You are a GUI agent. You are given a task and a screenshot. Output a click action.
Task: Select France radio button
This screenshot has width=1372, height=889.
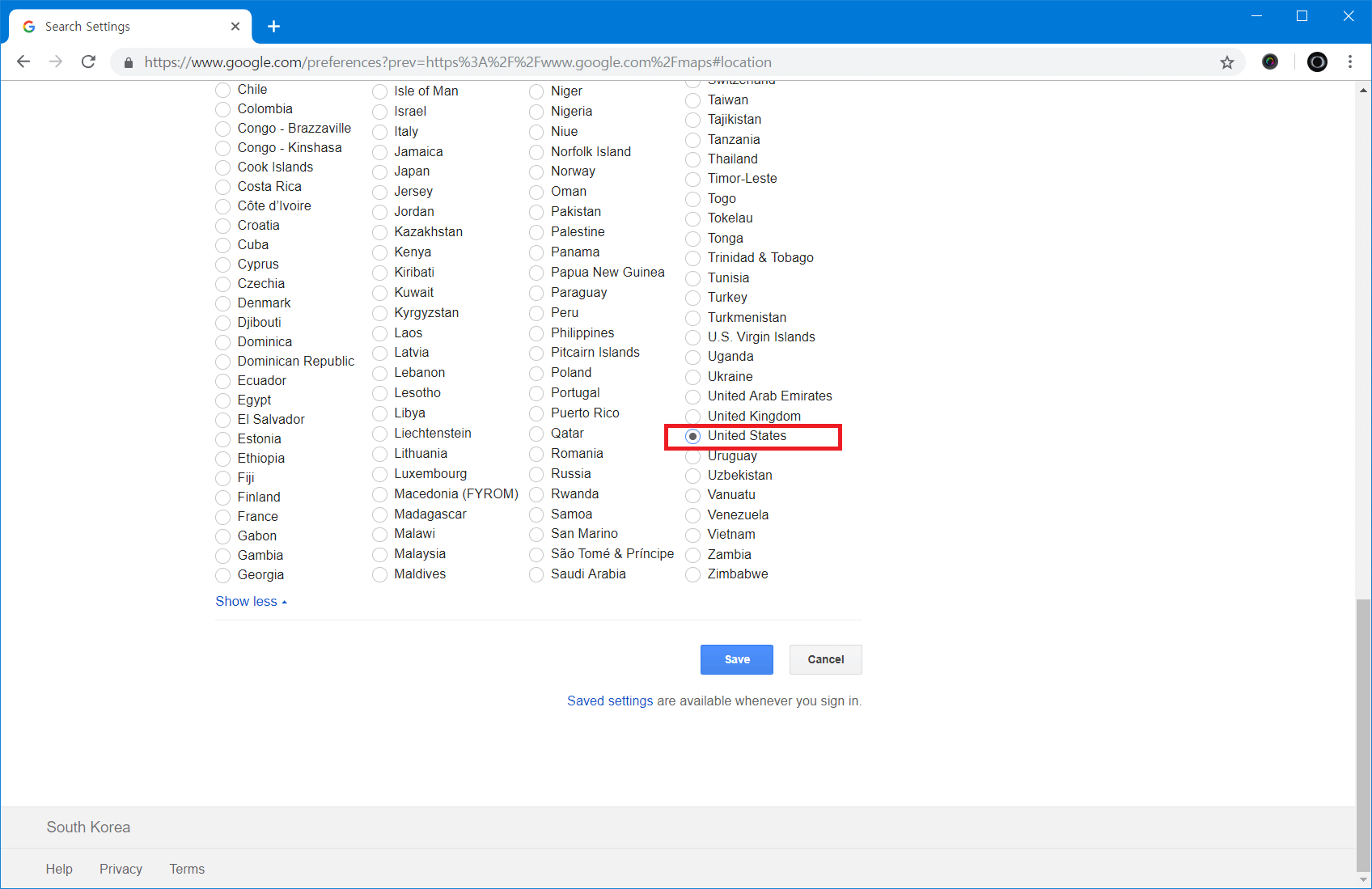tap(223, 517)
